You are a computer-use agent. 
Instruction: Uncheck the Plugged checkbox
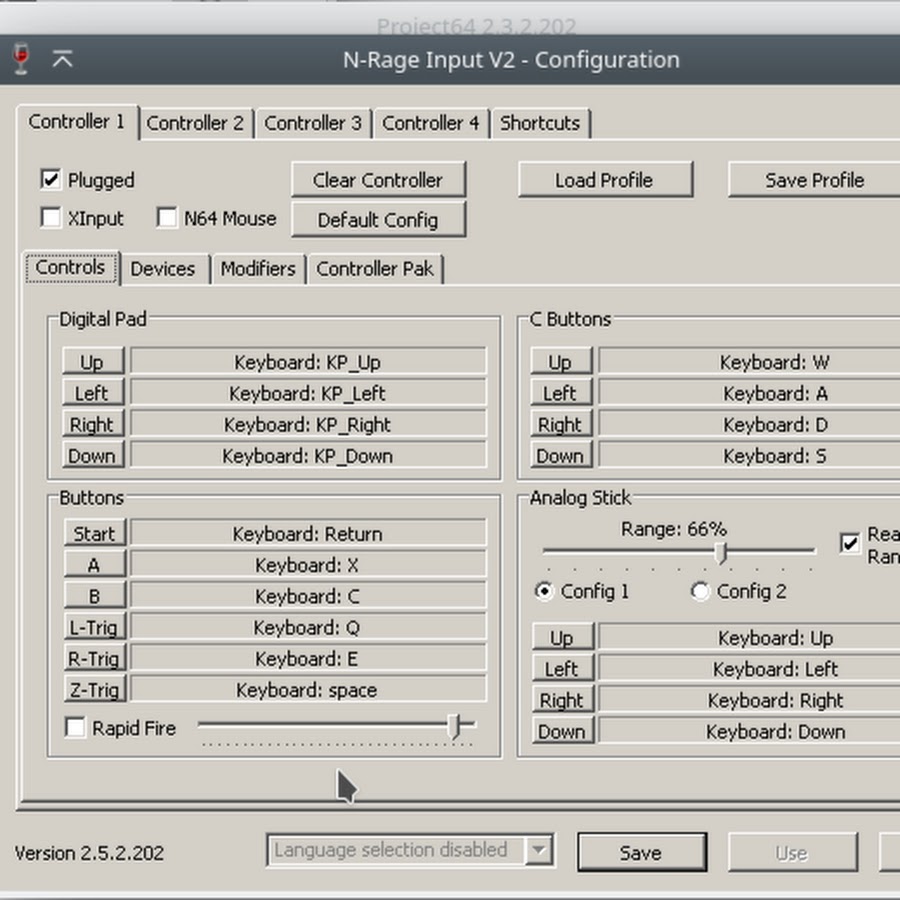(x=51, y=180)
